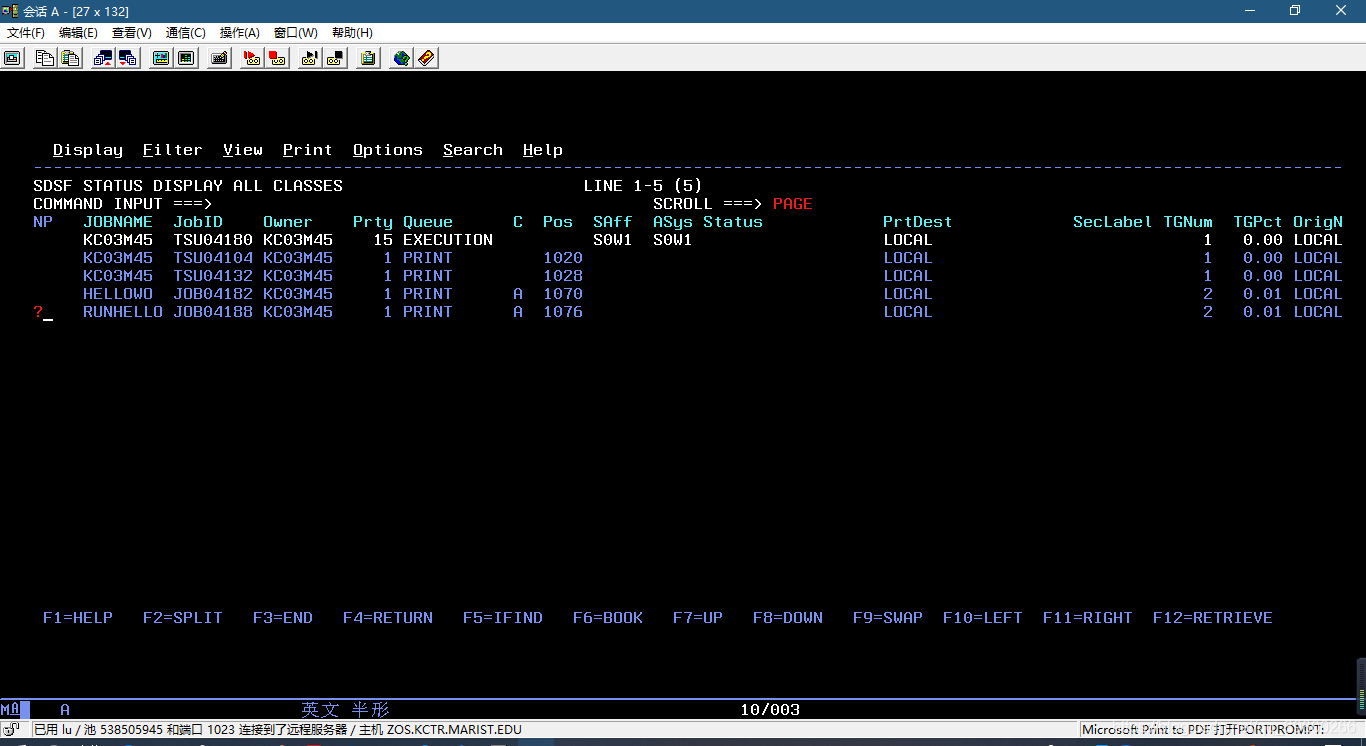The image size is (1366, 746).
Task: Click the paste toolbar icon
Action: (x=70, y=58)
